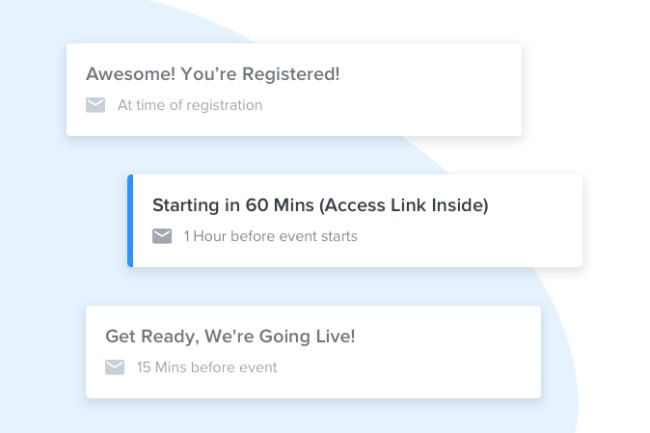Click the Get Ready text in the third card

(x=138, y=336)
